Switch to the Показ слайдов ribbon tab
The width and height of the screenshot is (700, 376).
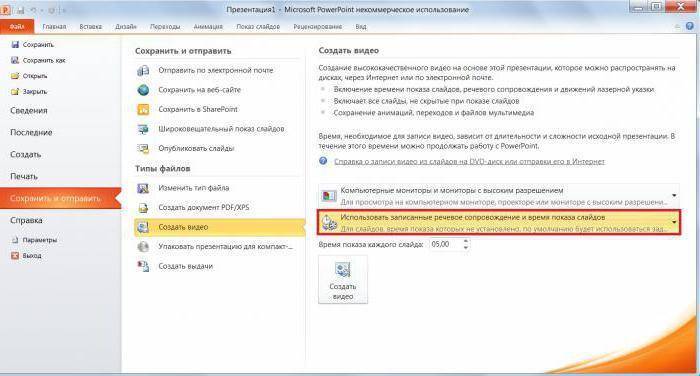click(x=258, y=27)
